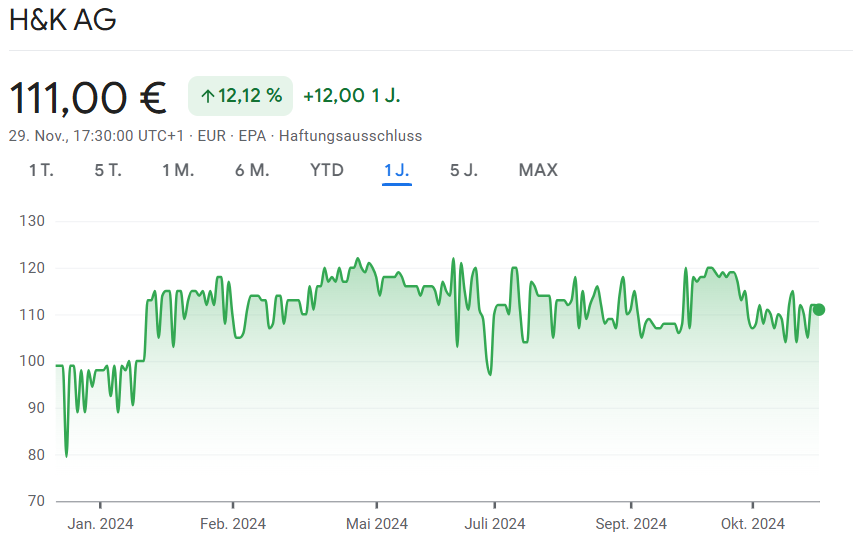Click the +12,00 1 J. change text

[x=351, y=96]
